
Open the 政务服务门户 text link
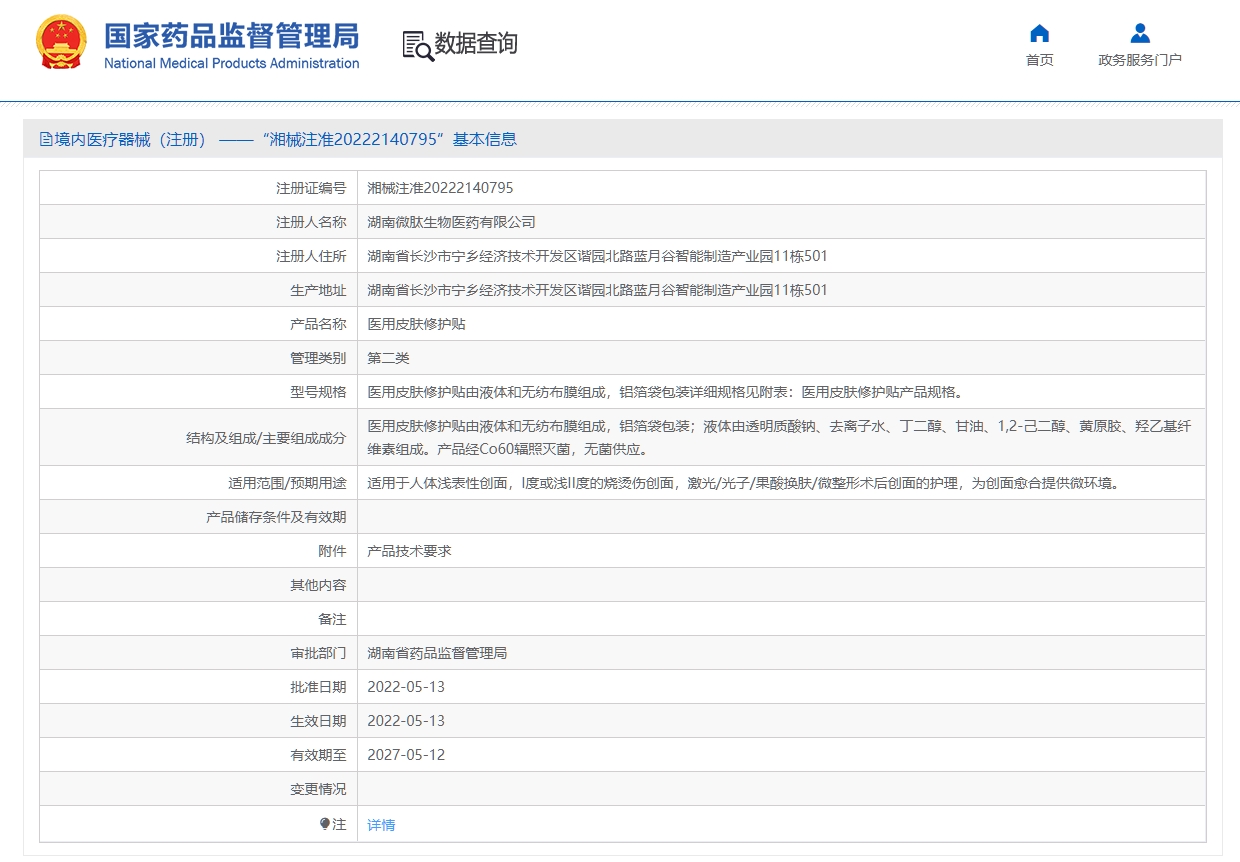1140,60
